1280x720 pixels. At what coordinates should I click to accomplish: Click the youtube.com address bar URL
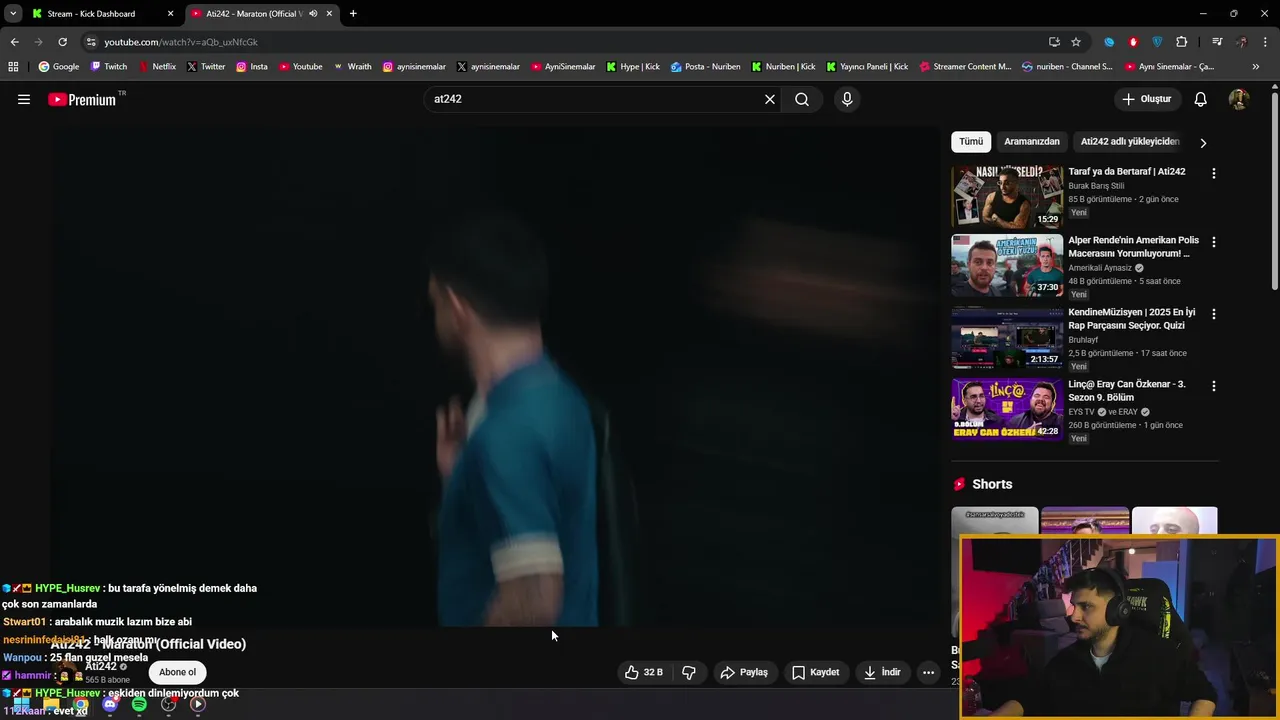tap(181, 42)
